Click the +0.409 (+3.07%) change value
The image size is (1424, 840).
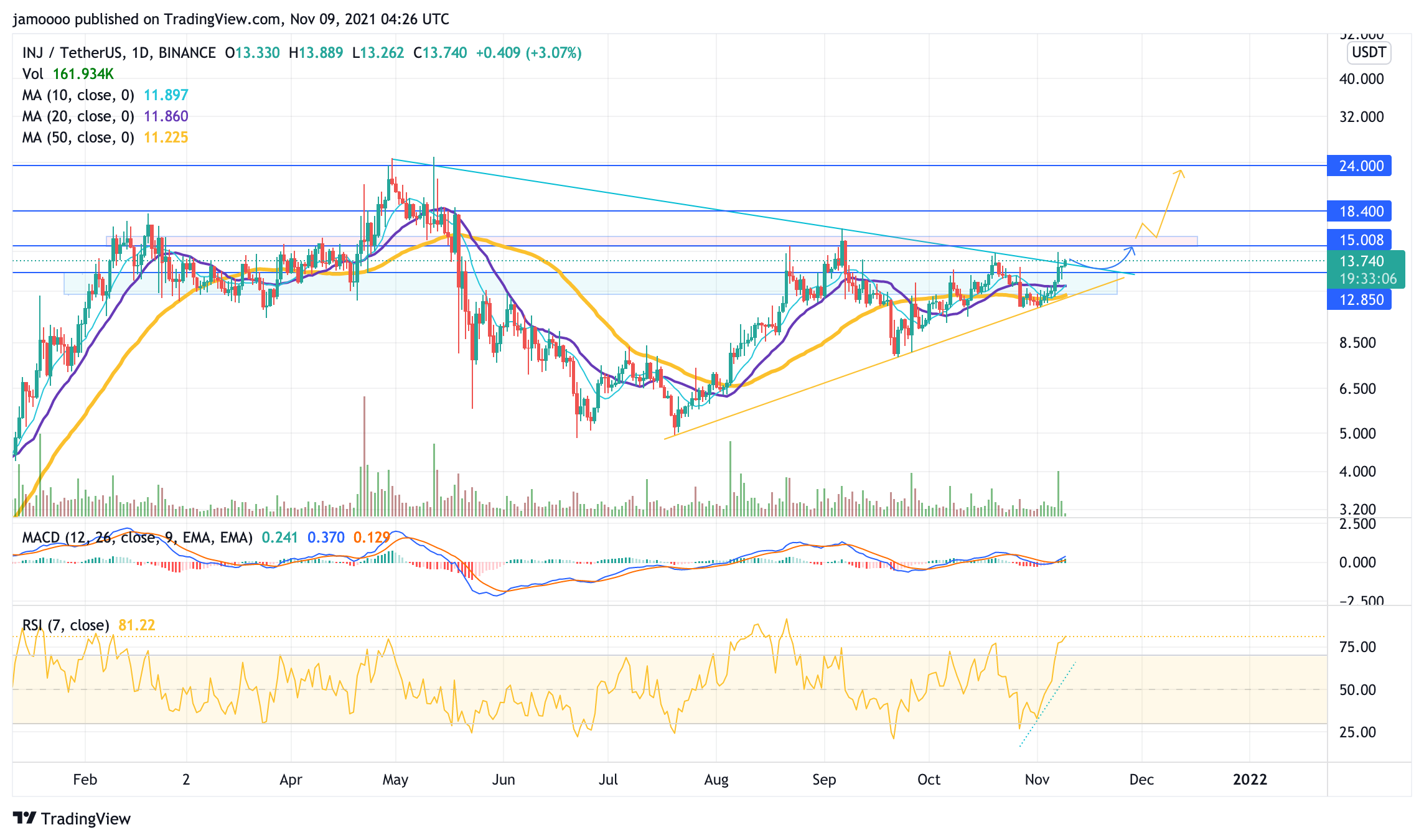coord(529,53)
